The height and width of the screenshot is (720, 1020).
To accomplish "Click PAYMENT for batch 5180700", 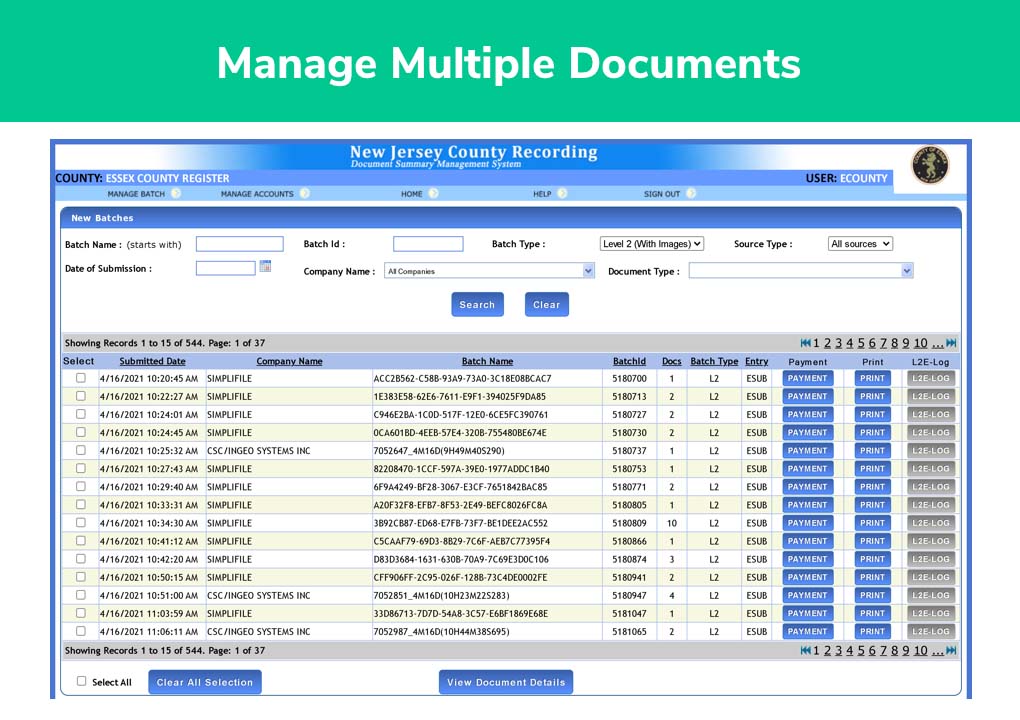I will coord(807,379).
